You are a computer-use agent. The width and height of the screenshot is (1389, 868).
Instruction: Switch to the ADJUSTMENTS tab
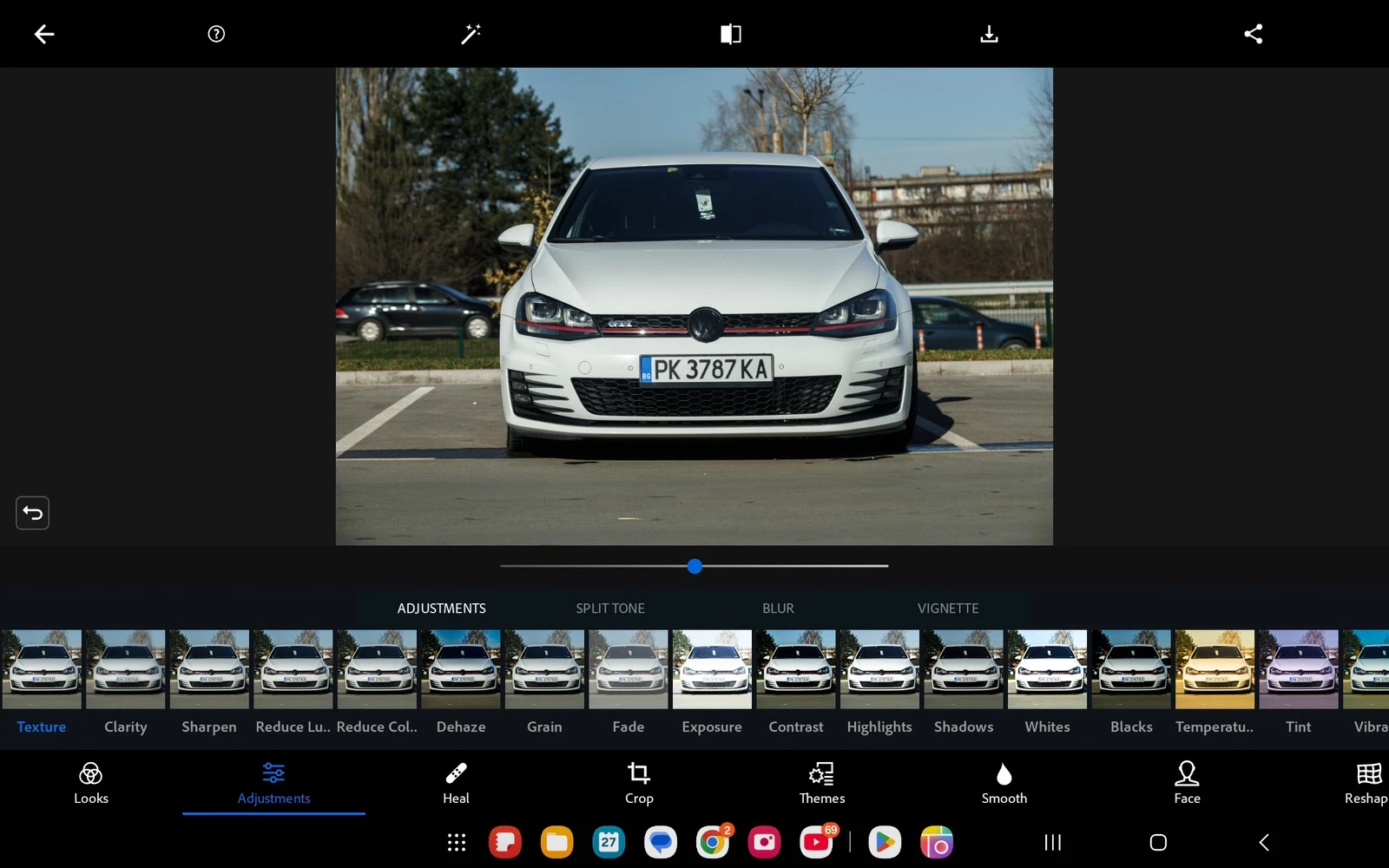point(442,608)
